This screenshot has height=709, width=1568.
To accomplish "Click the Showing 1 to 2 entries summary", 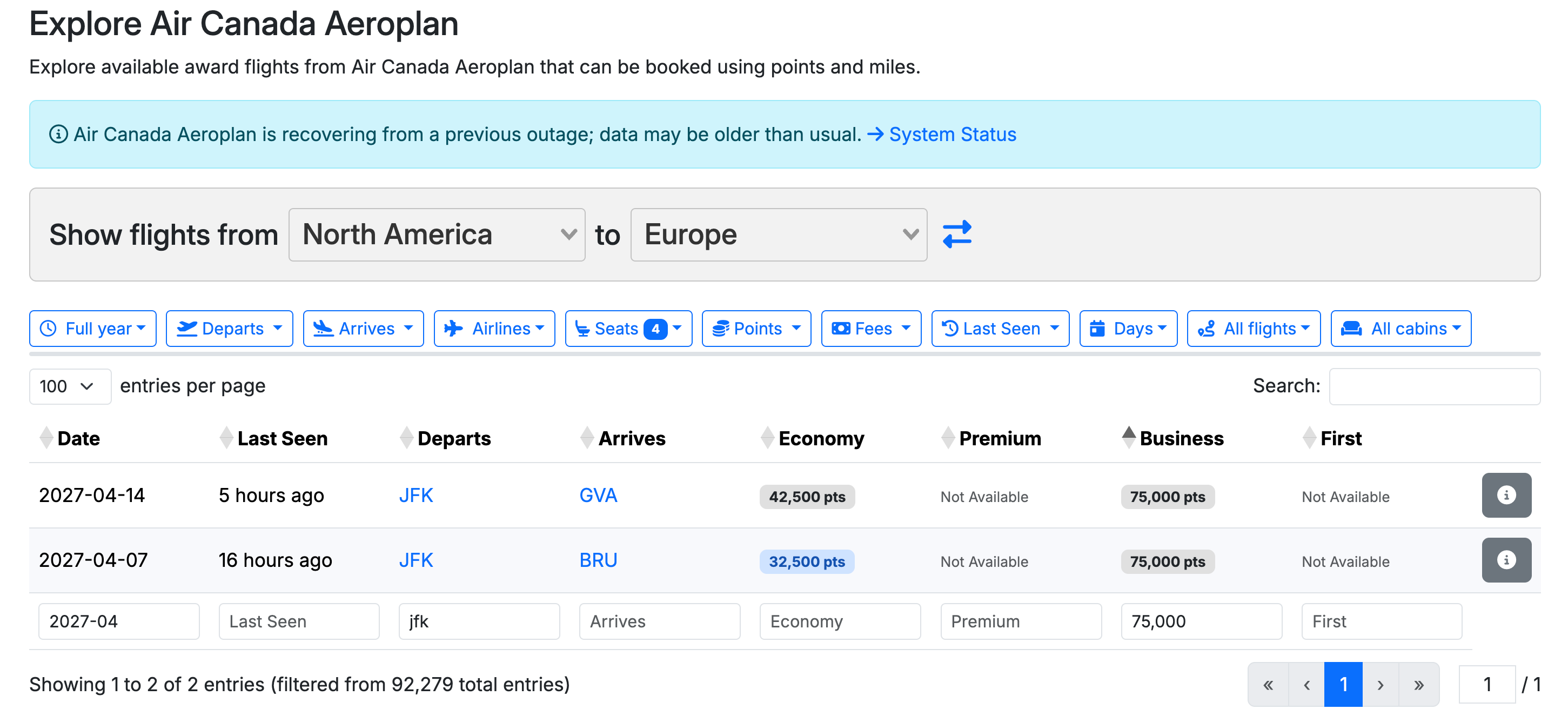I will point(299,685).
